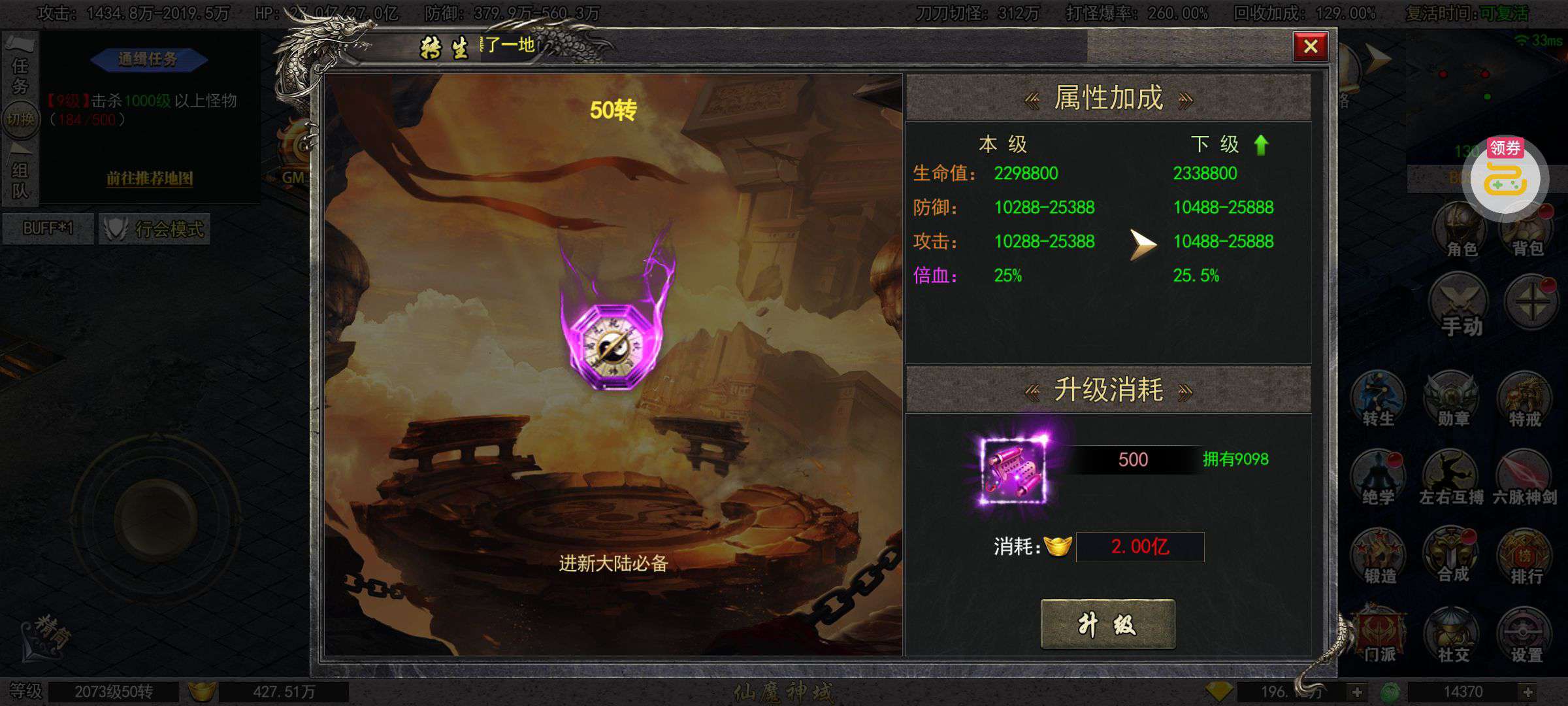Image resolution: width=1568 pixels, height=706 pixels.
Task: Toggle the 切换 switch button
Action: point(20,119)
